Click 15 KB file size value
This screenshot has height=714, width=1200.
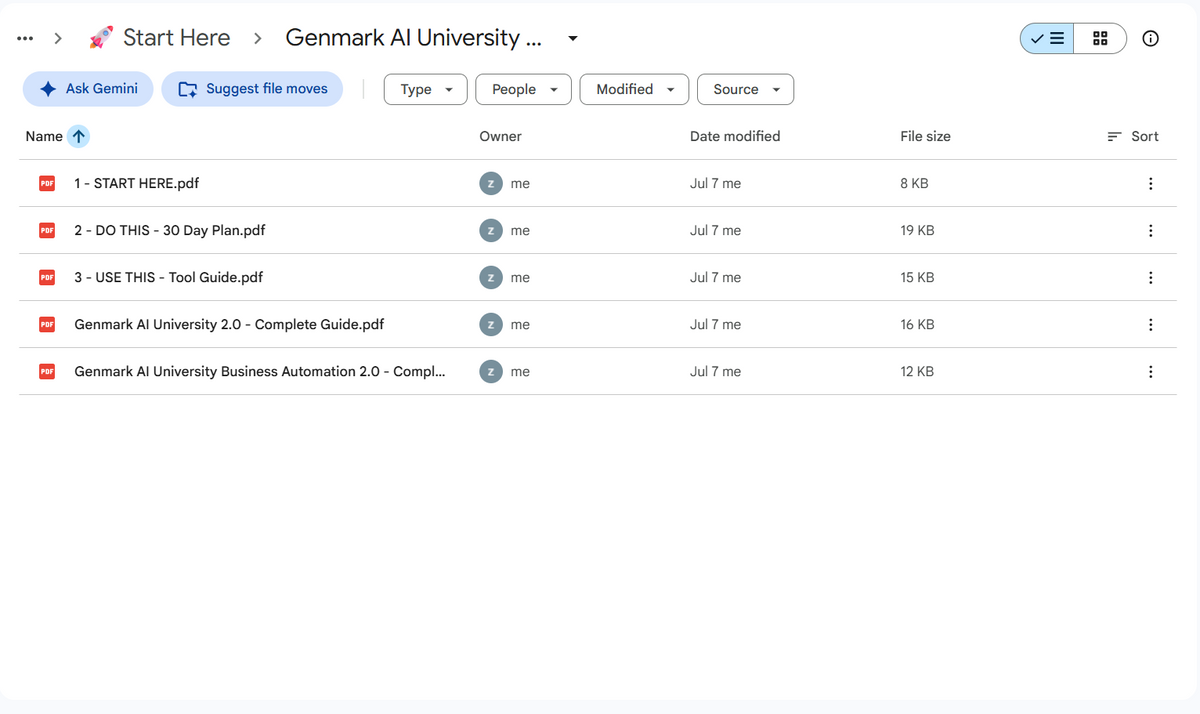point(917,278)
